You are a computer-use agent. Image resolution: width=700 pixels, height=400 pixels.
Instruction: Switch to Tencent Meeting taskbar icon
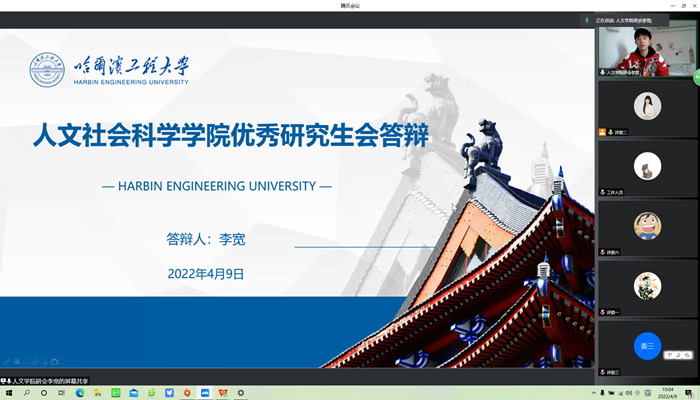(204, 393)
